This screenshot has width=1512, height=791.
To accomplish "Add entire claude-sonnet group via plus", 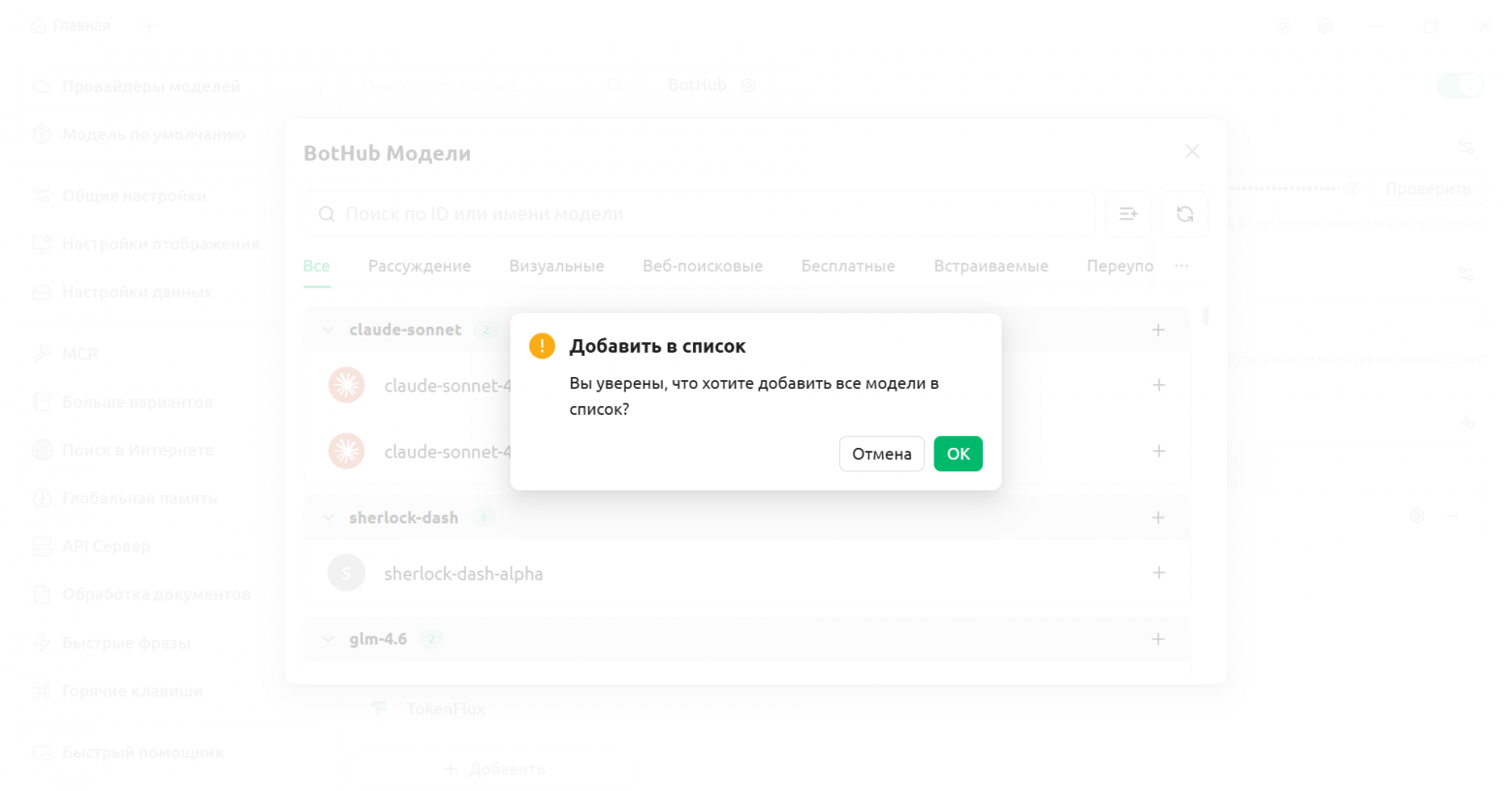I will point(1158,330).
